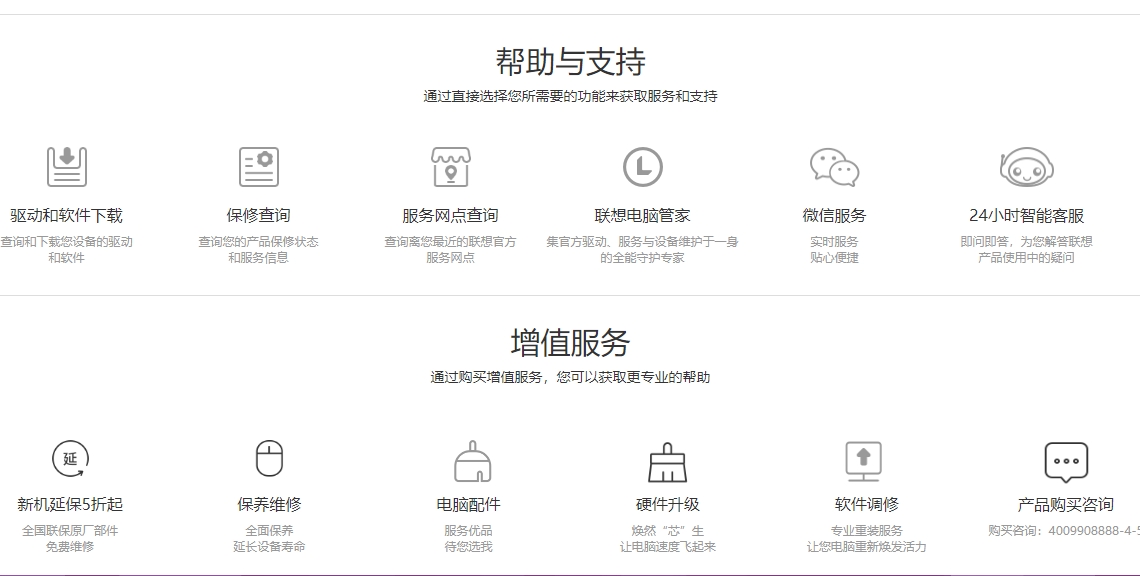1140x576 pixels.
Task: Open the service outlet lookup storefront icon
Action: click(451, 167)
